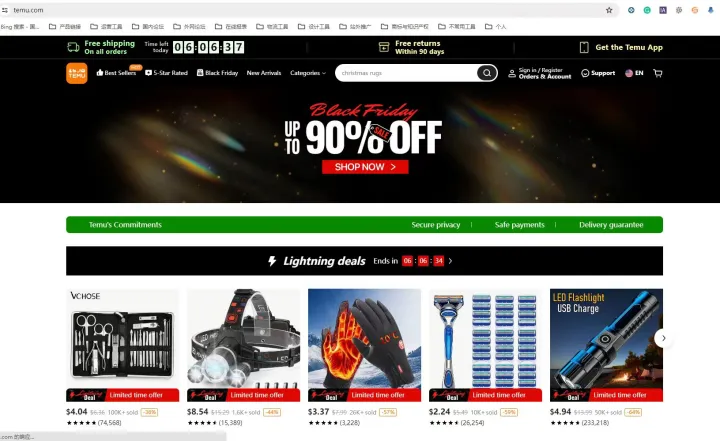The image size is (720, 441).
Task: Click the Temu logo icon
Action: tap(77, 73)
